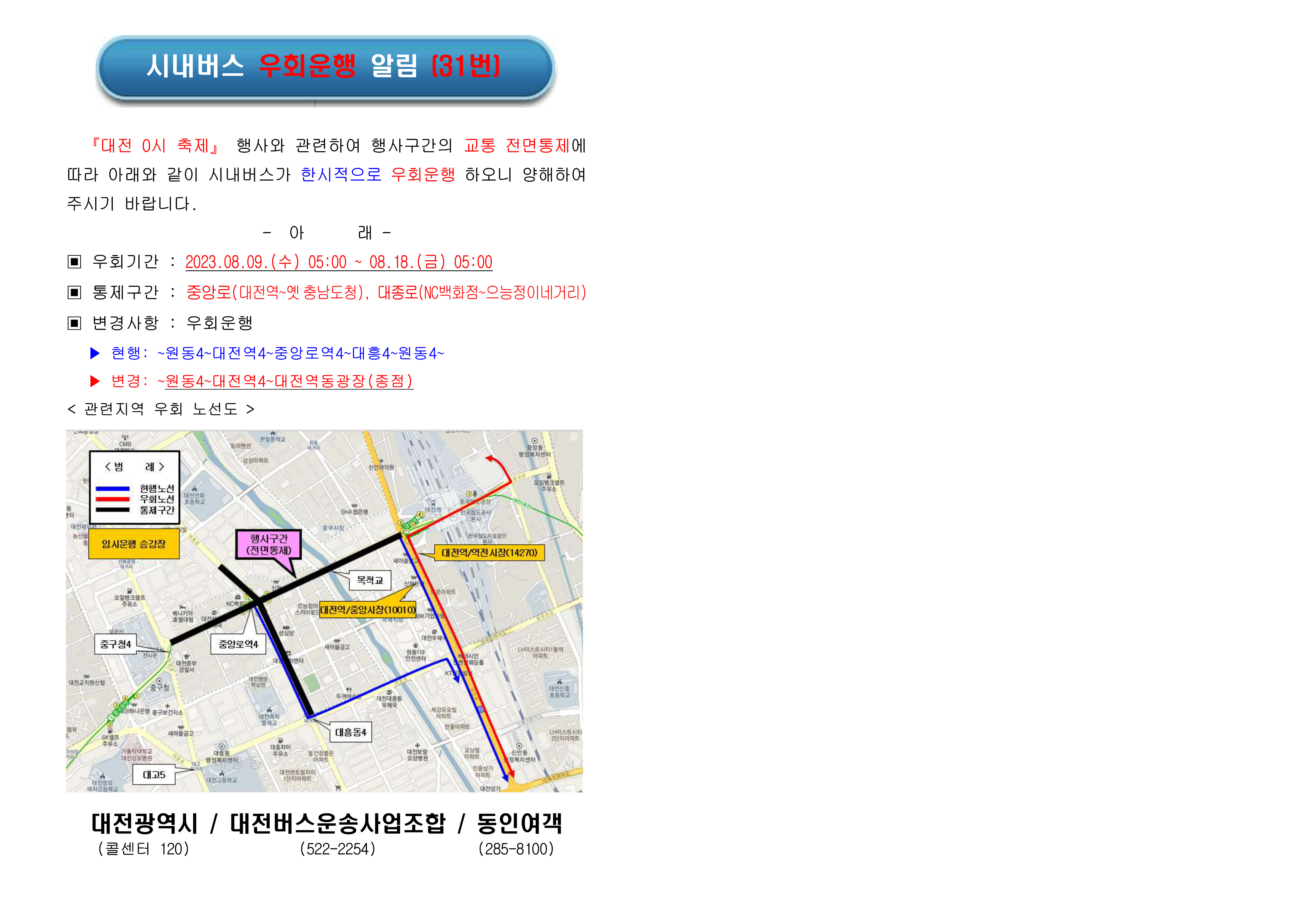Click the 대전역/역전시장(14270) stop label
The image size is (1306, 924).
click(489, 552)
